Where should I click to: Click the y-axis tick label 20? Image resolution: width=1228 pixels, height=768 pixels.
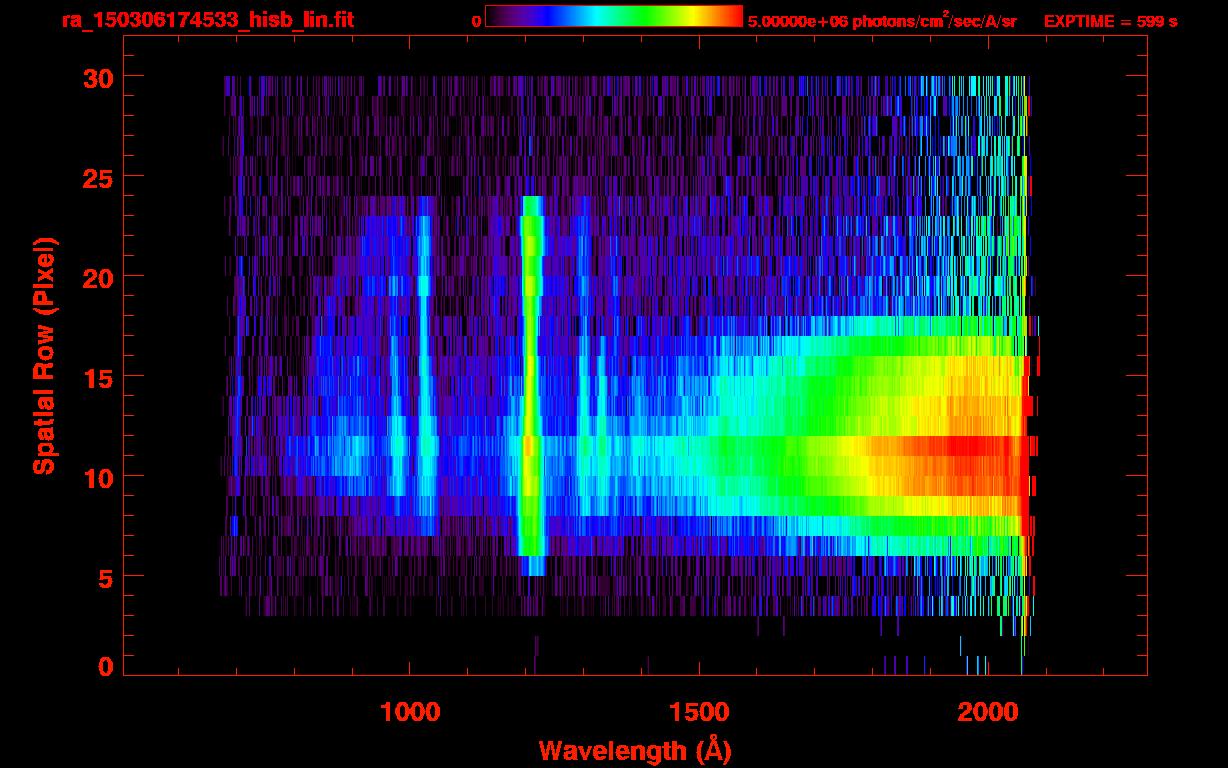[x=97, y=277]
